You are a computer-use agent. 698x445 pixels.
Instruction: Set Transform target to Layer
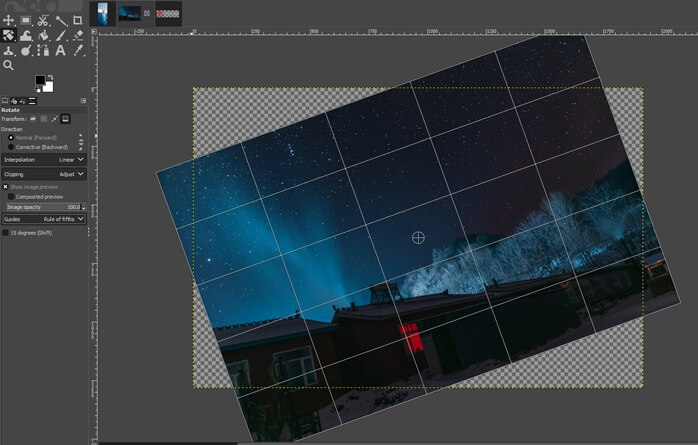point(33,119)
